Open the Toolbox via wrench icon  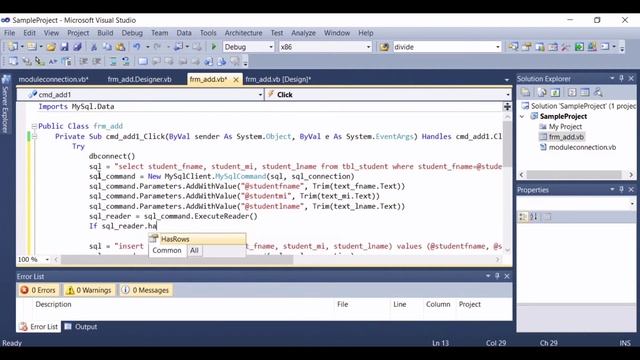(x=565, y=47)
